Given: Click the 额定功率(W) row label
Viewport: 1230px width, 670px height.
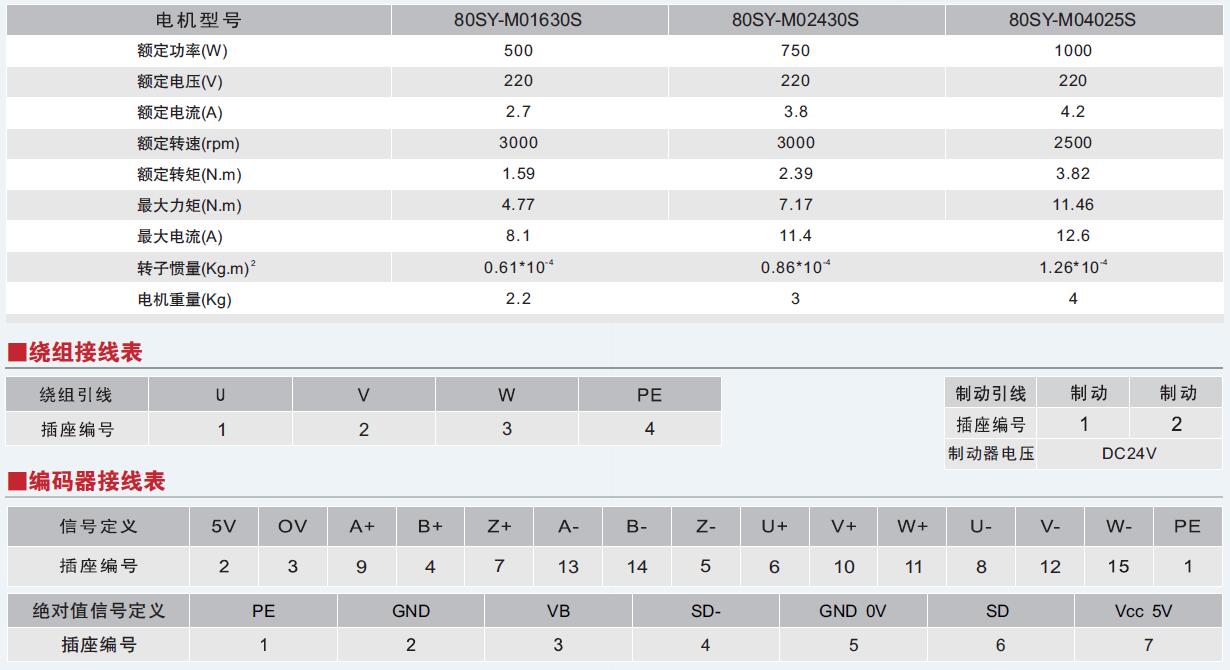Looking at the screenshot, I should click(176, 51).
